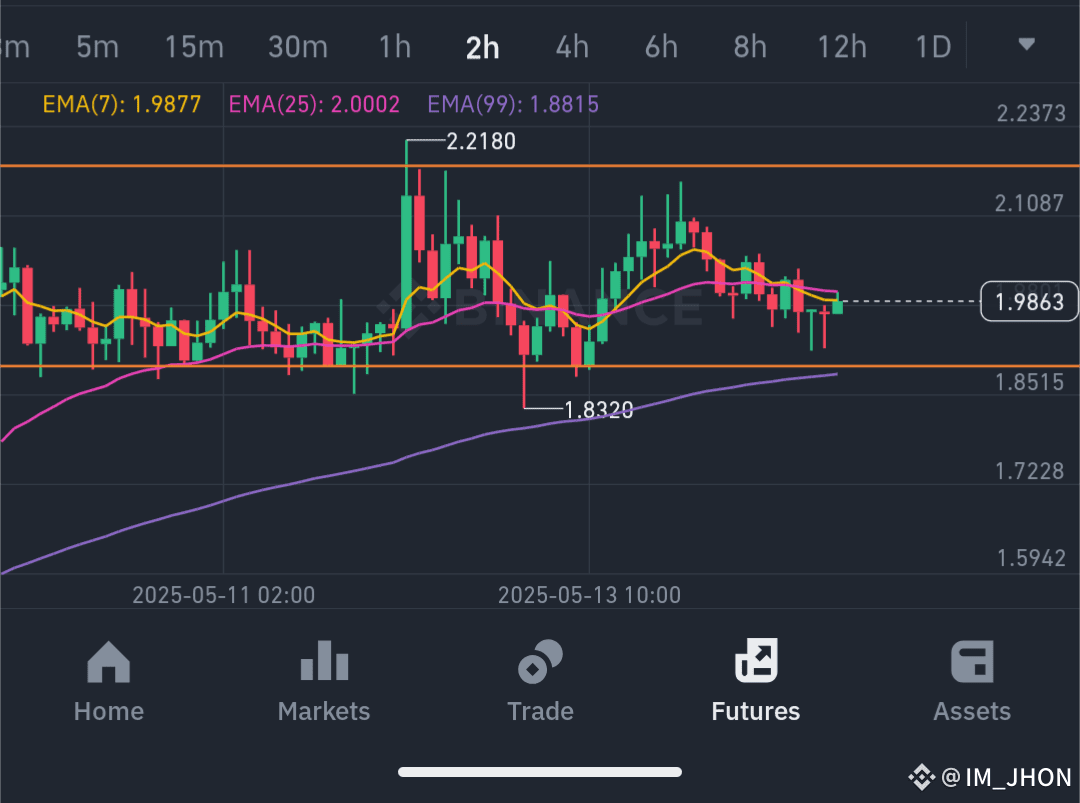1080x803 pixels.
Task: Select the 4h timeframe
Action: [x=572, y=47]
